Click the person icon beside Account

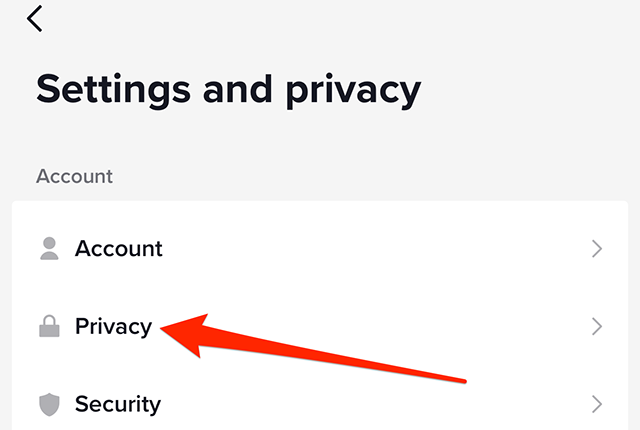click(x=49, y=249)
